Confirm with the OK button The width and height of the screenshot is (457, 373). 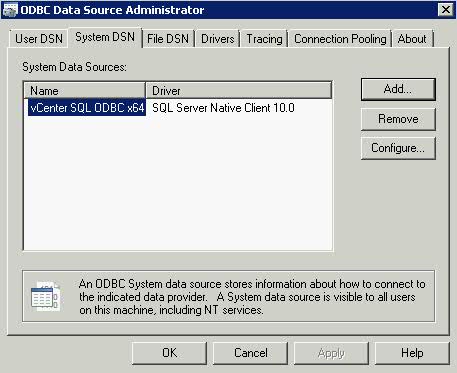click(169, 353)
